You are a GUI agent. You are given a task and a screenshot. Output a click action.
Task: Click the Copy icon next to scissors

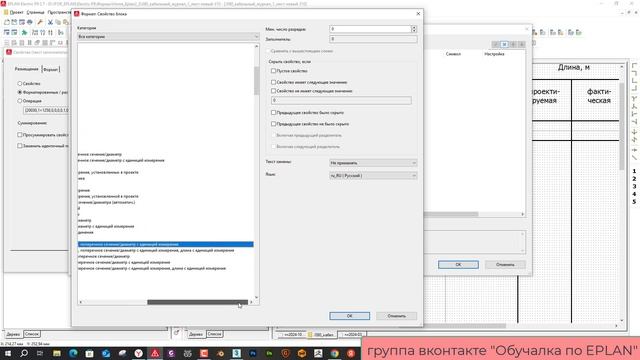point(58,22)
